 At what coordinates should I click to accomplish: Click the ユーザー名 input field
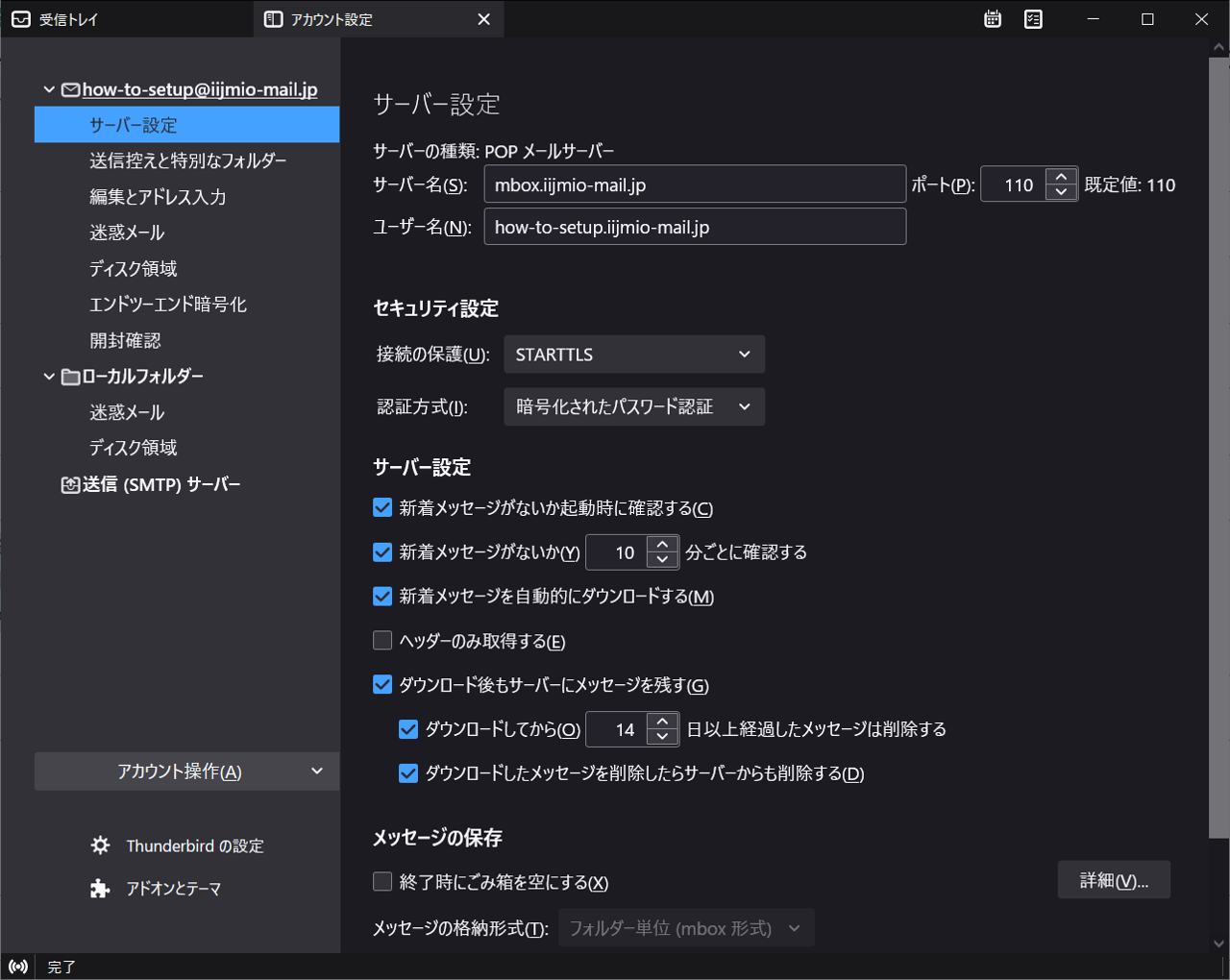click(695, 227)
